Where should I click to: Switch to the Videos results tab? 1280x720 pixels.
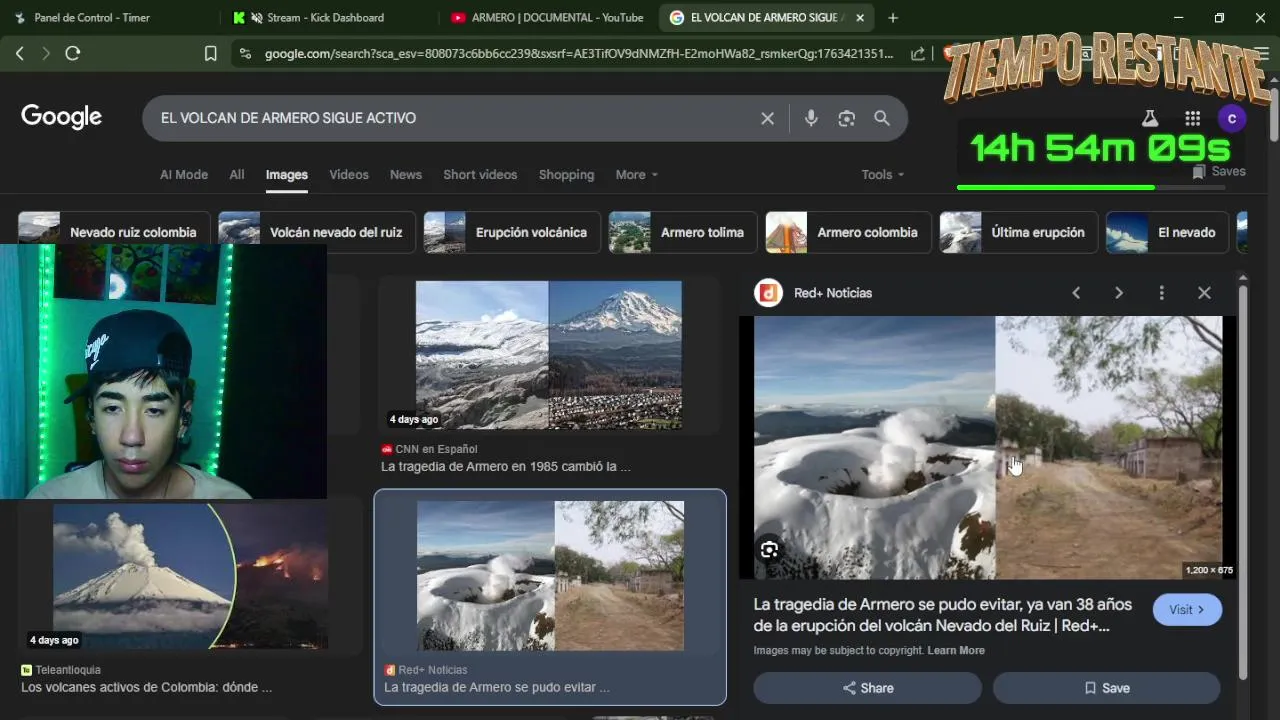pyautogui.click(x=349, y=174)
